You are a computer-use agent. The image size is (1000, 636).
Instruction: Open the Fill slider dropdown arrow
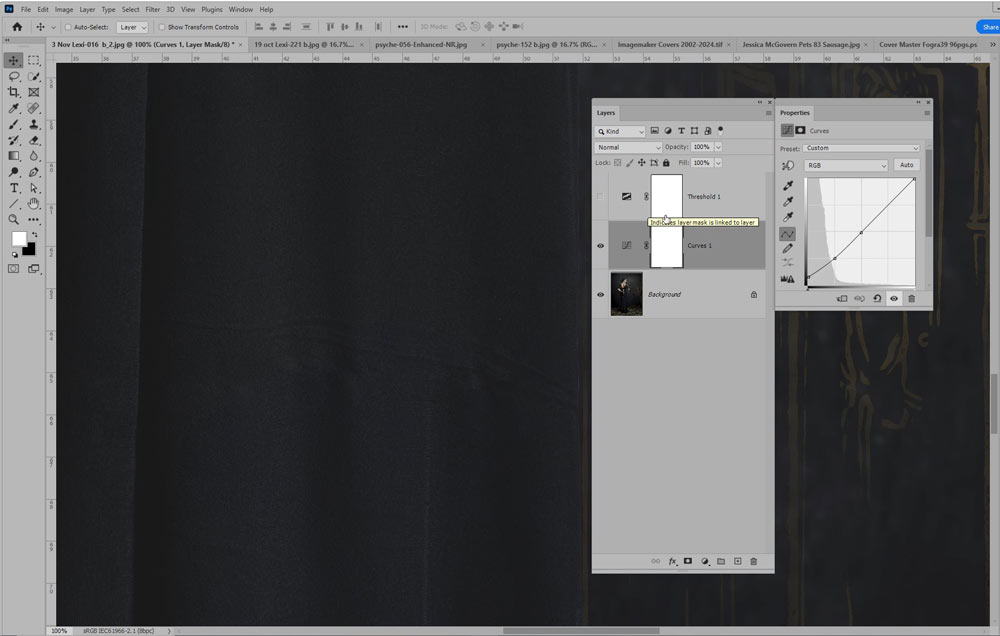(718, 163)
